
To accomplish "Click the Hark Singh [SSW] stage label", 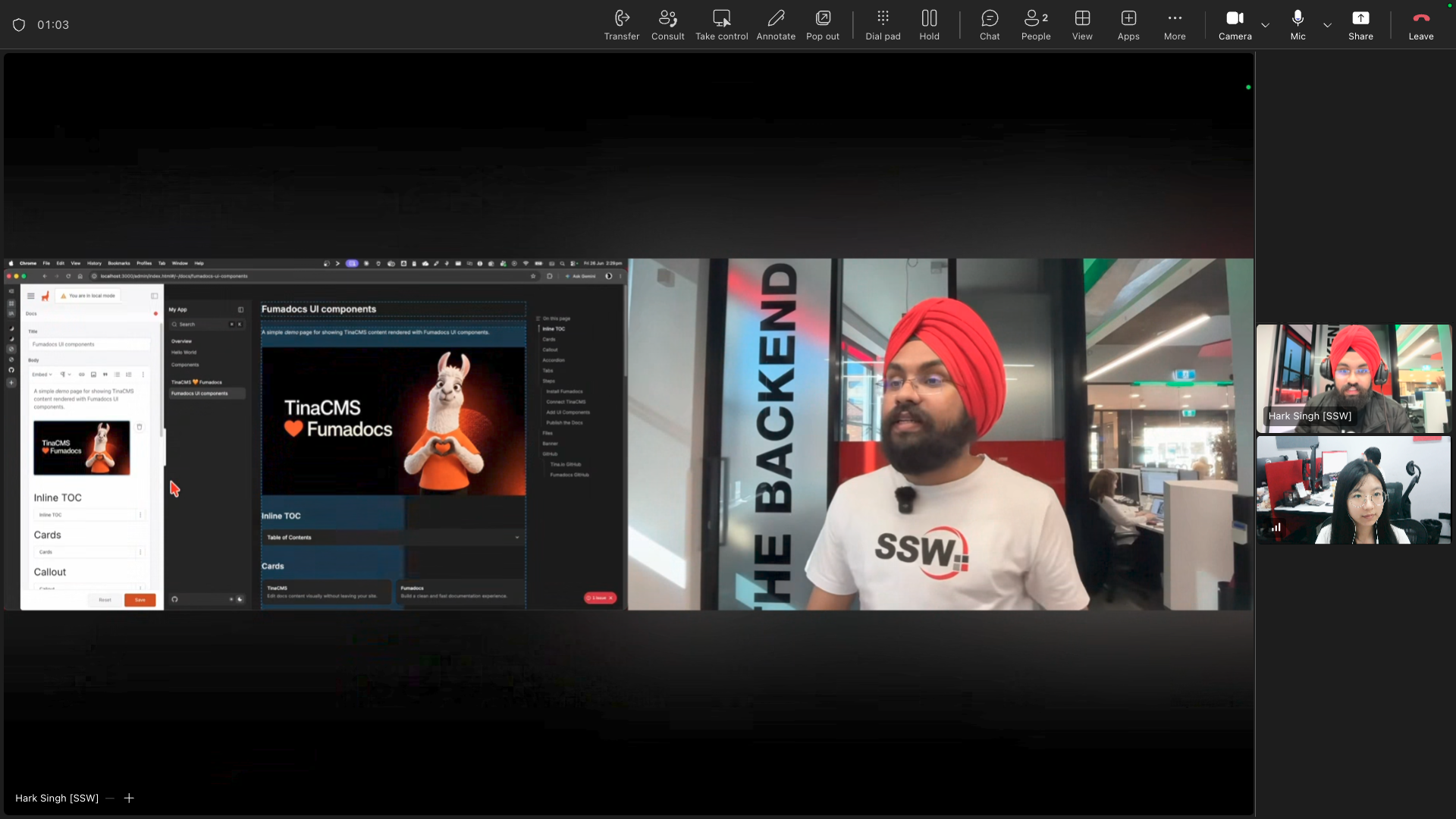I will (57, 798).
